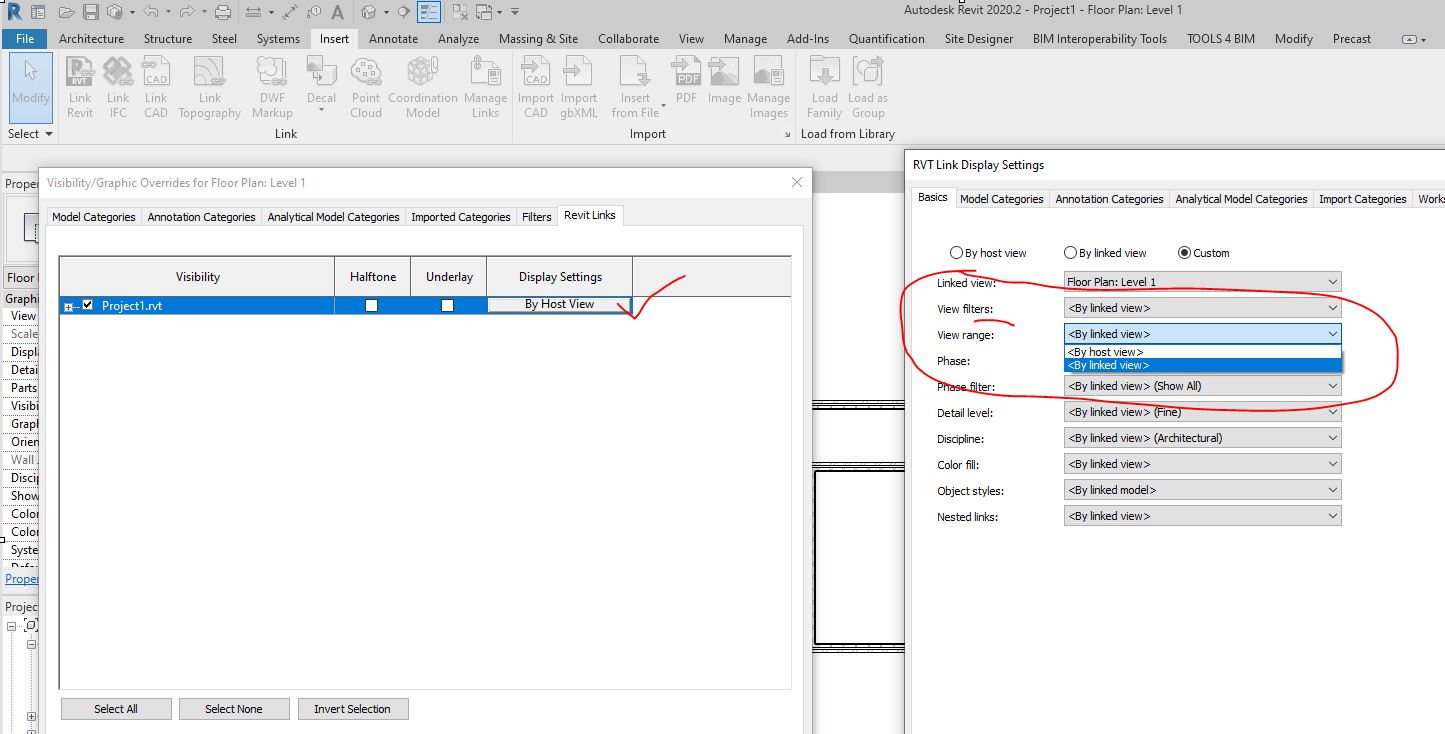Click the 'By Host View' Display Settings cell
This screenshot has width=1445, height=734.
[x=558, y=304]
